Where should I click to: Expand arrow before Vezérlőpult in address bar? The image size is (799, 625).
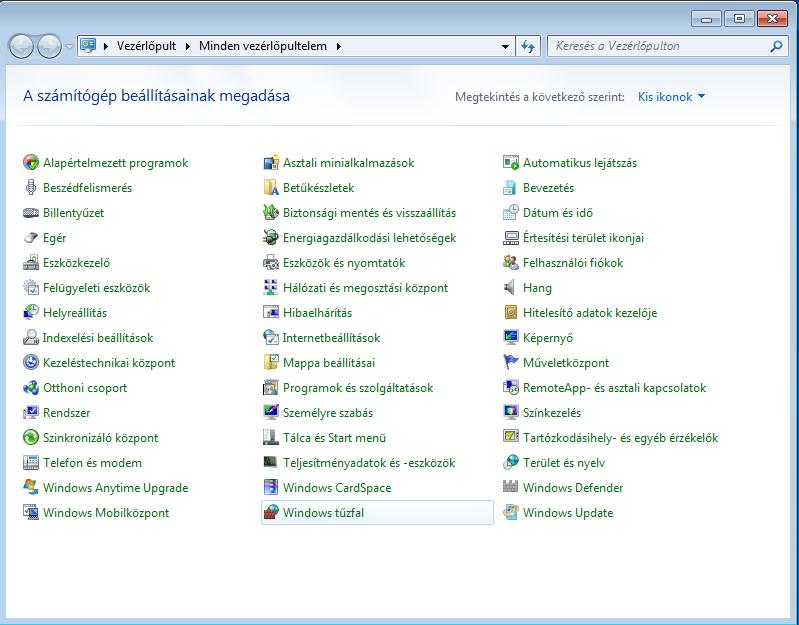coord(106,46)
